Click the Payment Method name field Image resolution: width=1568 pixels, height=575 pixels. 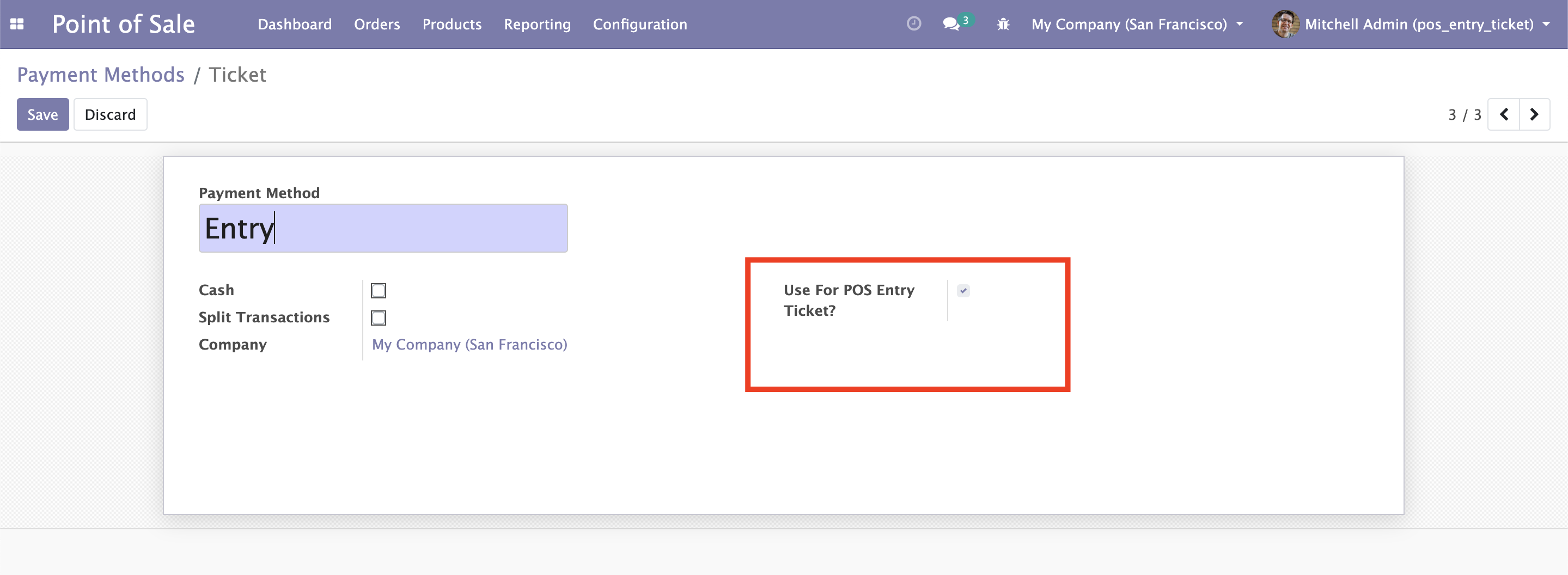(x=383, y=228)
